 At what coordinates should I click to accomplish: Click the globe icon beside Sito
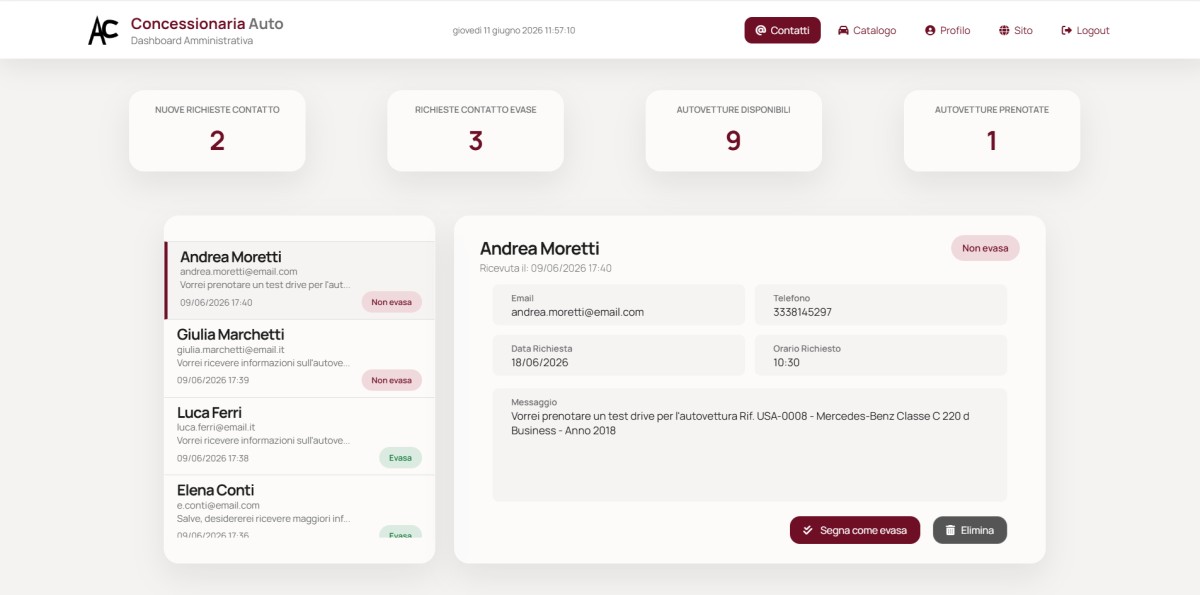click(1004, 30)
